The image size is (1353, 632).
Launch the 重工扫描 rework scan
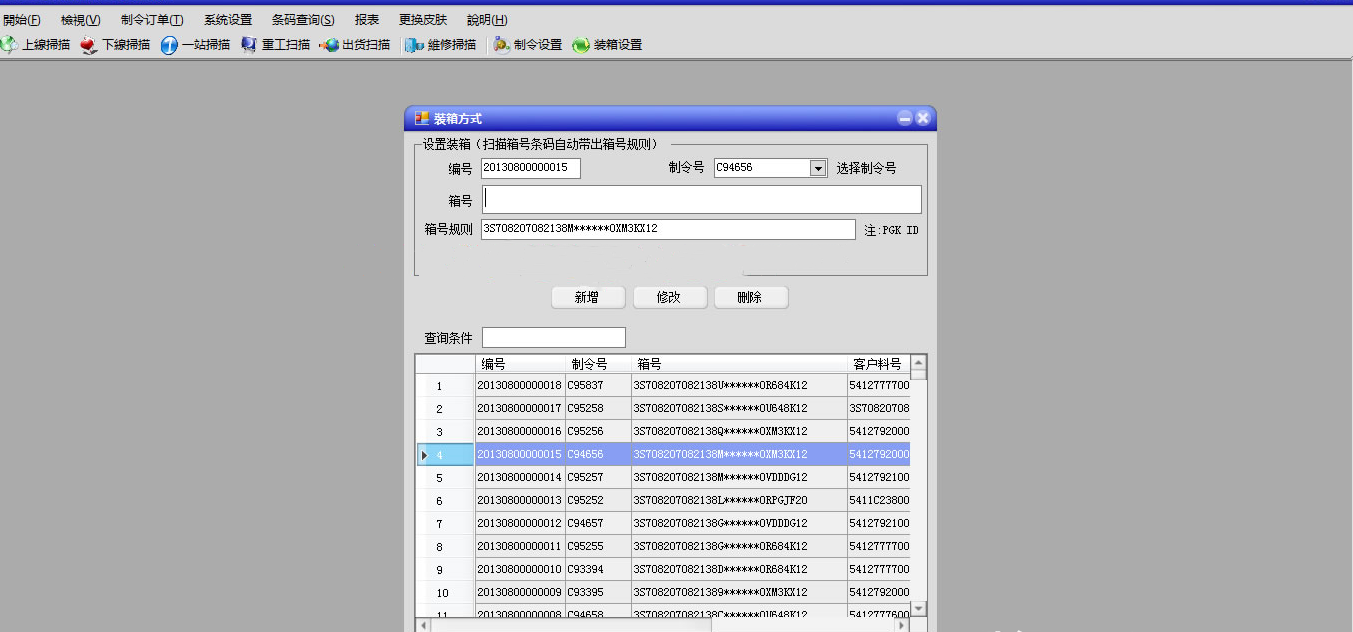click(249, 45)
